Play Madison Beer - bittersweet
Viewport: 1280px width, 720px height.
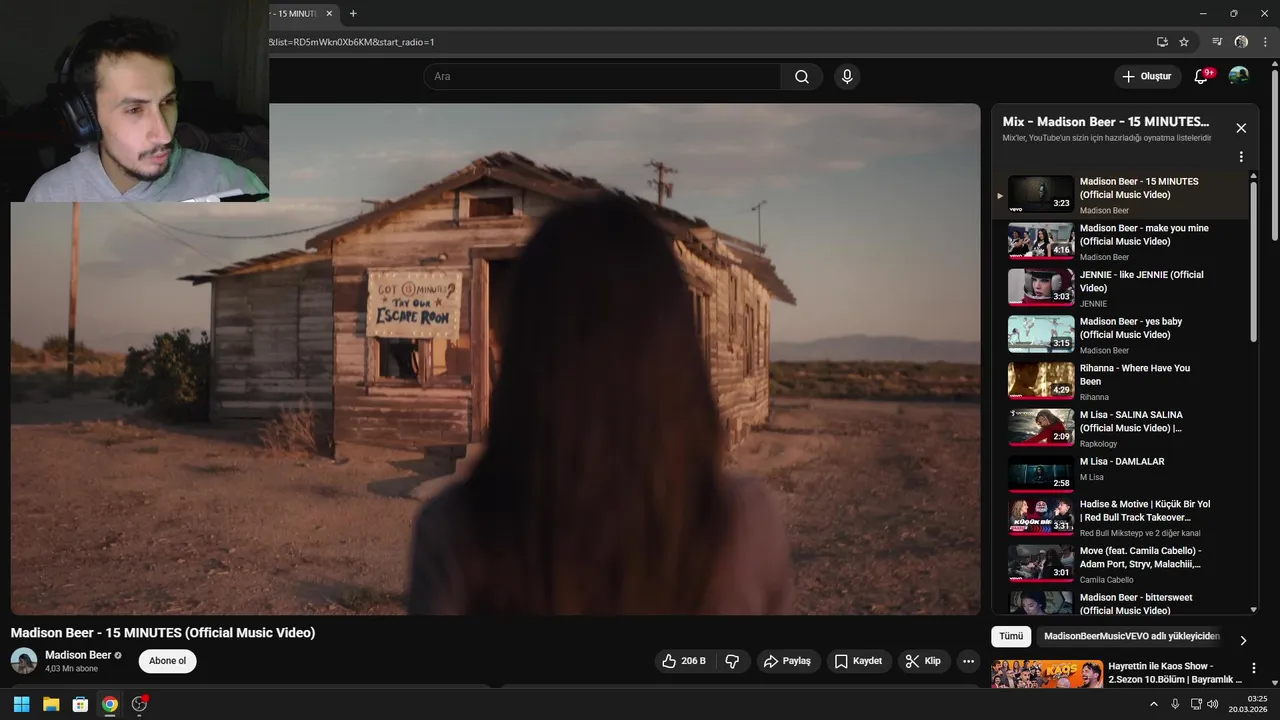1121,602
